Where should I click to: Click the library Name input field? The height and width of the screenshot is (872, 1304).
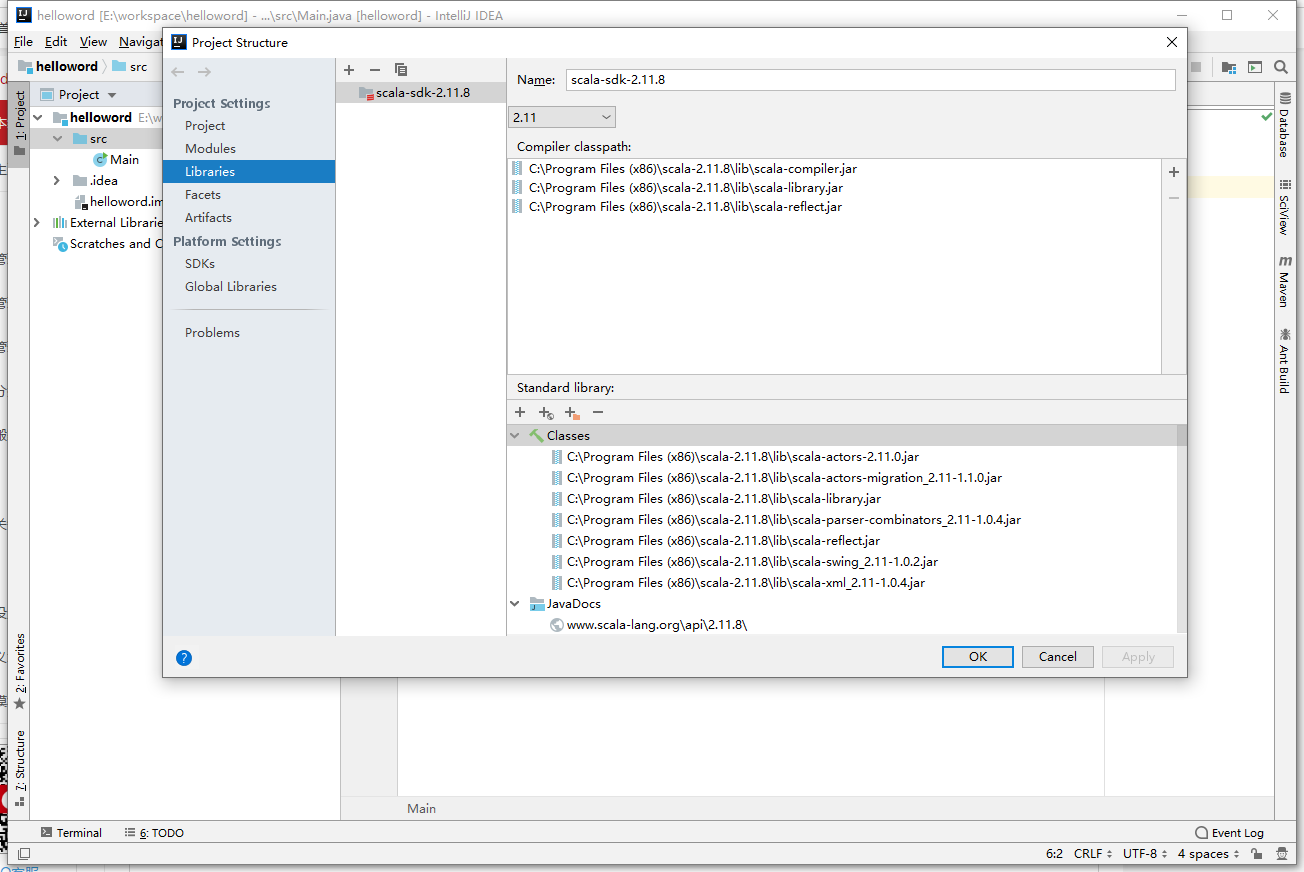click(870, 80)
